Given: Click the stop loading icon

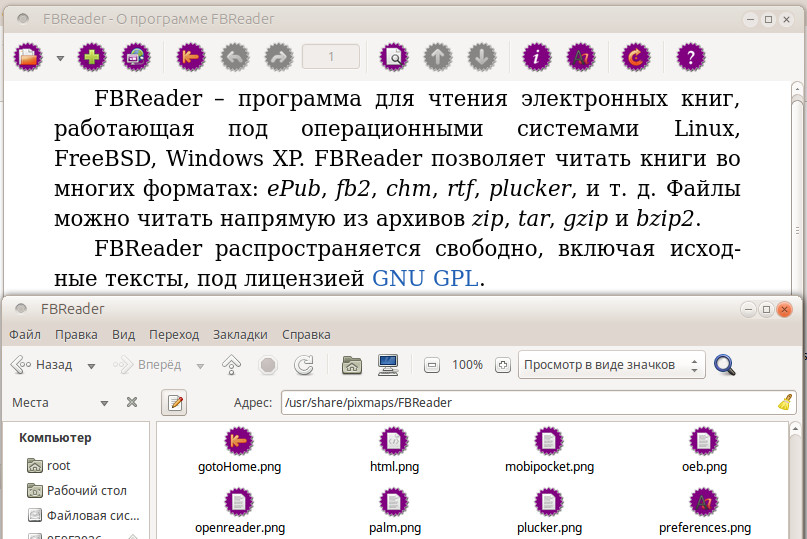Looking at the screenshot, I should pos(268,365).
